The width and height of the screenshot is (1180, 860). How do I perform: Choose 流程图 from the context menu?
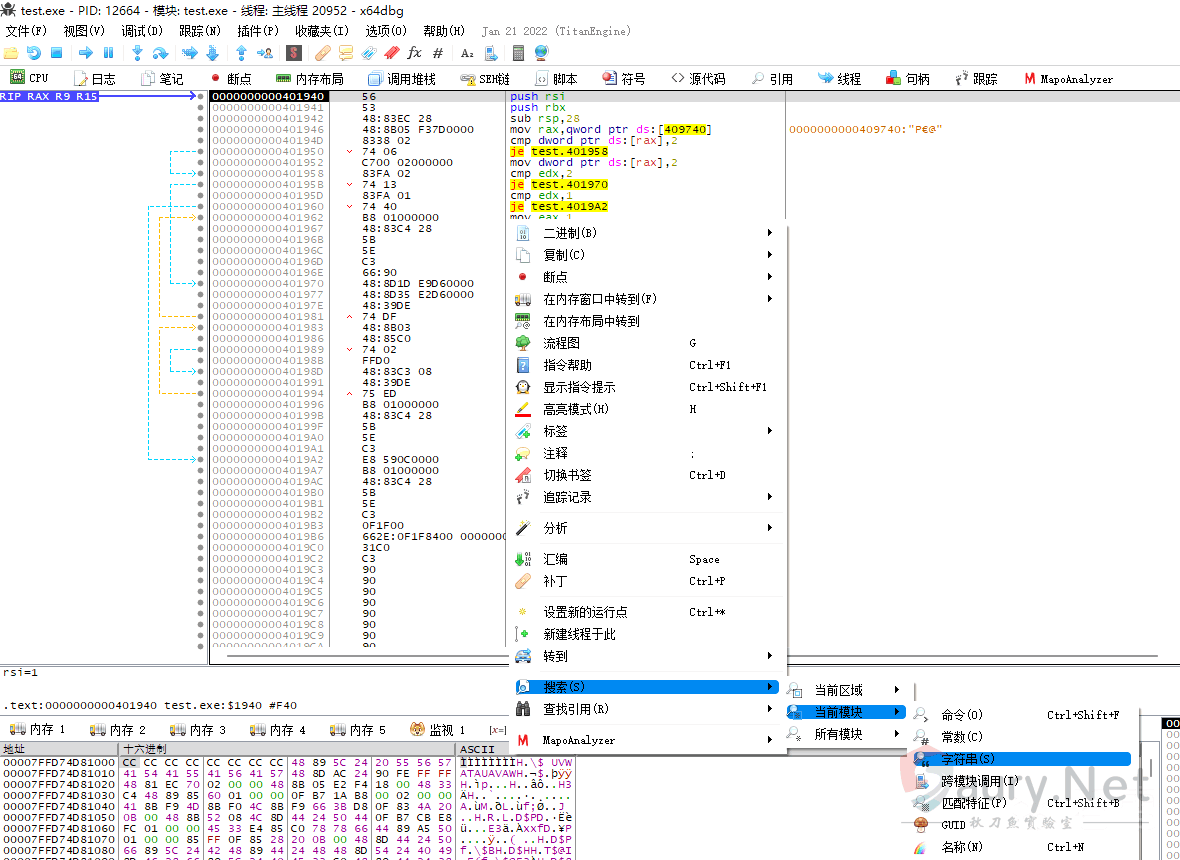click(x=561, y=343)
